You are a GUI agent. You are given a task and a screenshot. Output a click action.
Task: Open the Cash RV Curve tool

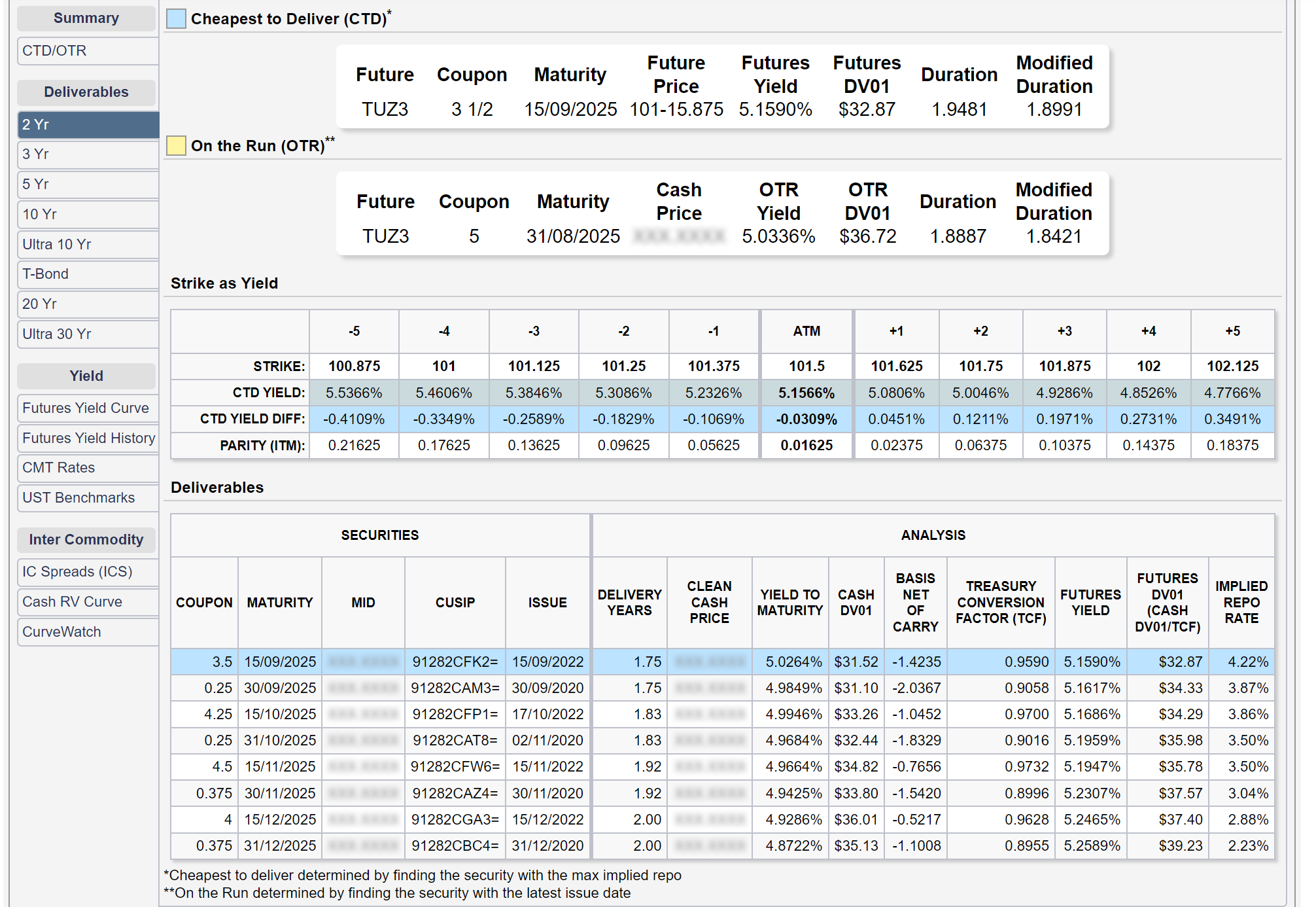point(88,602)
